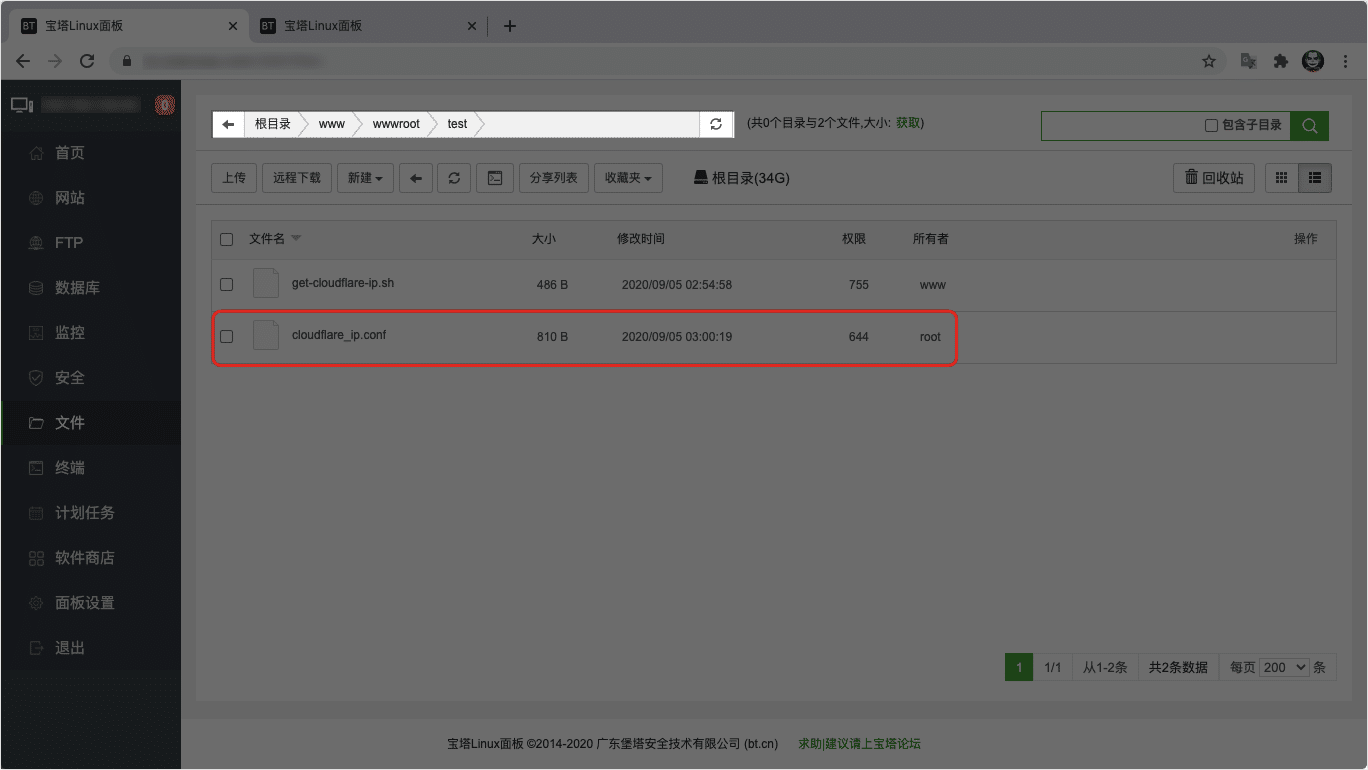Viewport: 1368px width, 770px height.
Task: Select the first 宝塔Linux面板 browser tab
Action: 130,26
